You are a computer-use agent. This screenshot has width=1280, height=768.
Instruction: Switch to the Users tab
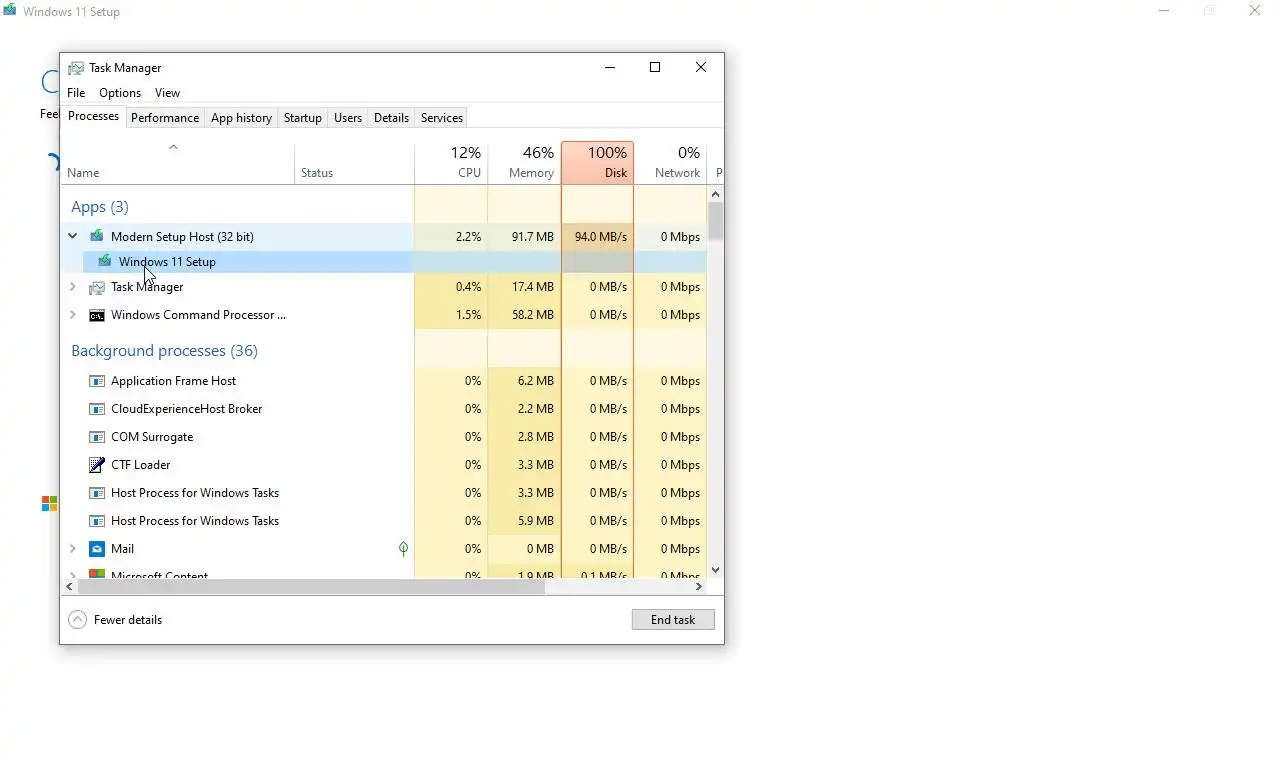coord(348,118)
